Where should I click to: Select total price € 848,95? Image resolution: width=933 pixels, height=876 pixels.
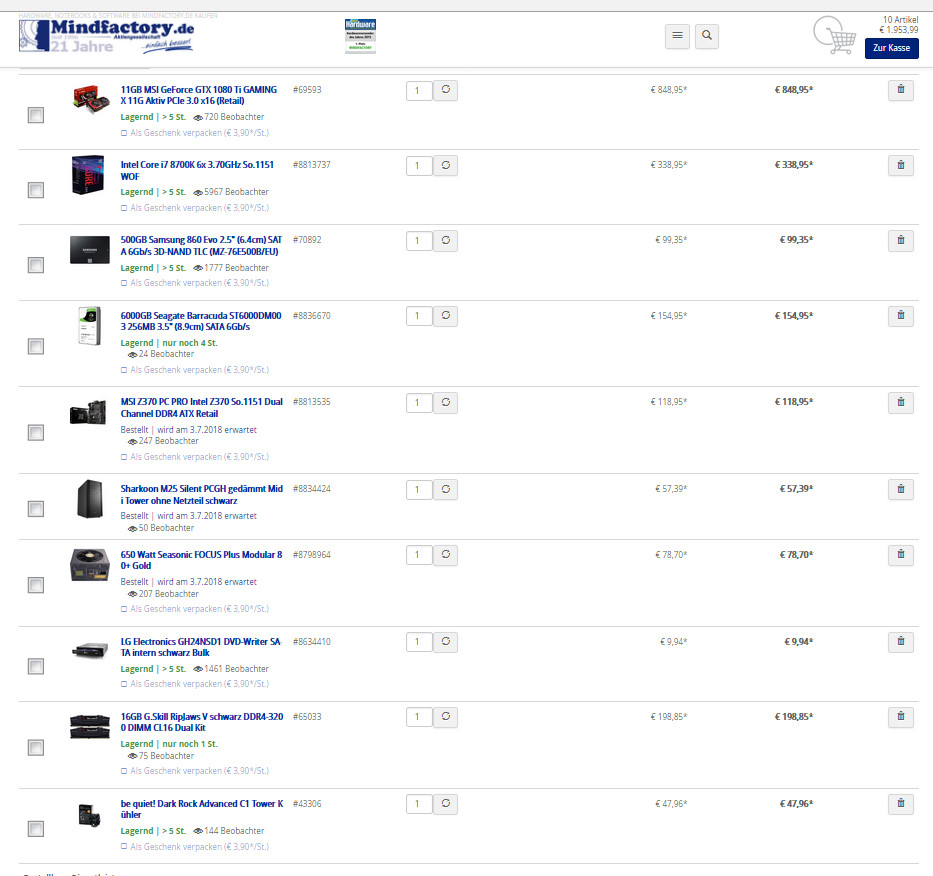[794, 89]
